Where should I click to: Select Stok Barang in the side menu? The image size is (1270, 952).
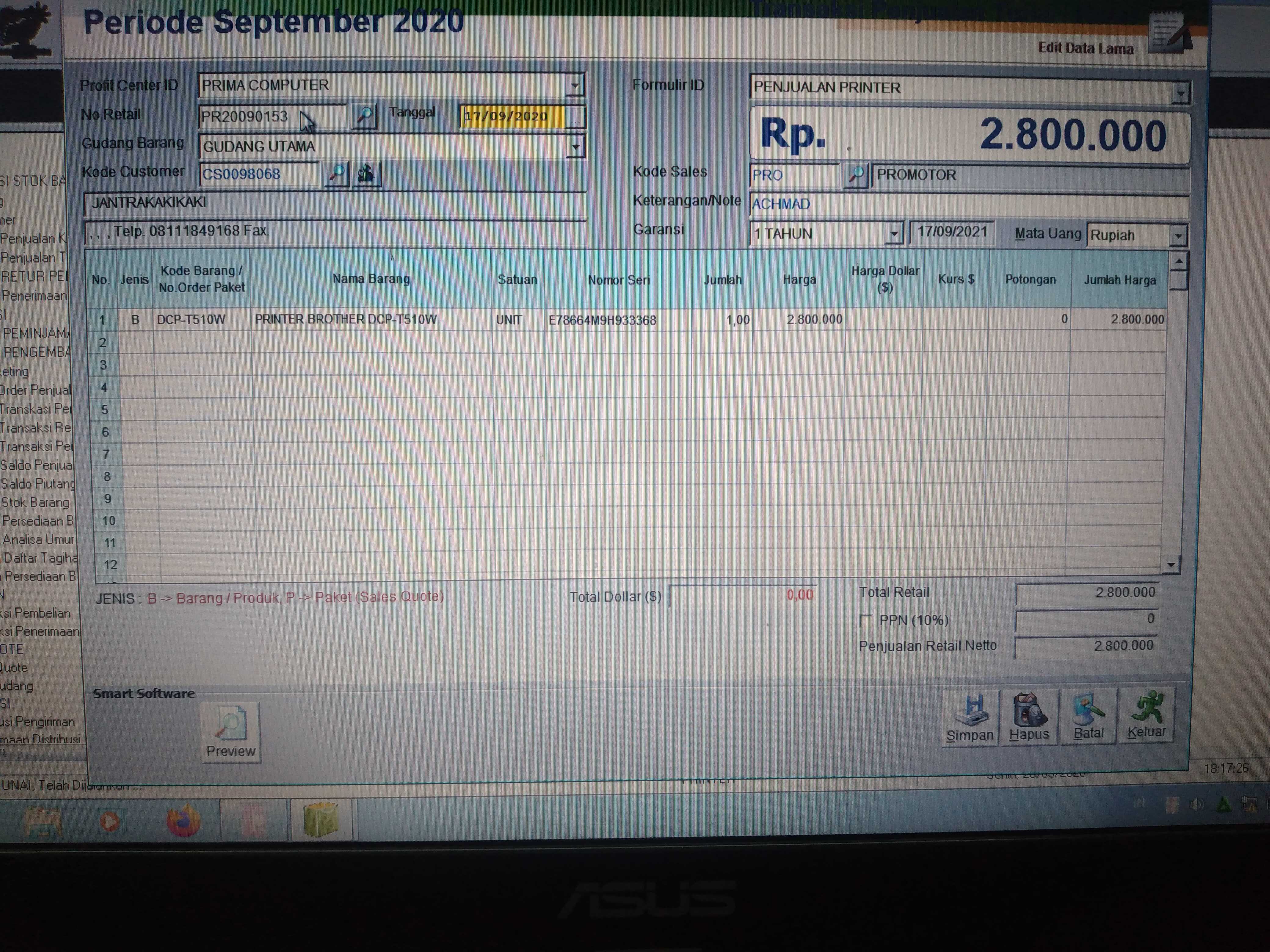[x=36, y=502]
